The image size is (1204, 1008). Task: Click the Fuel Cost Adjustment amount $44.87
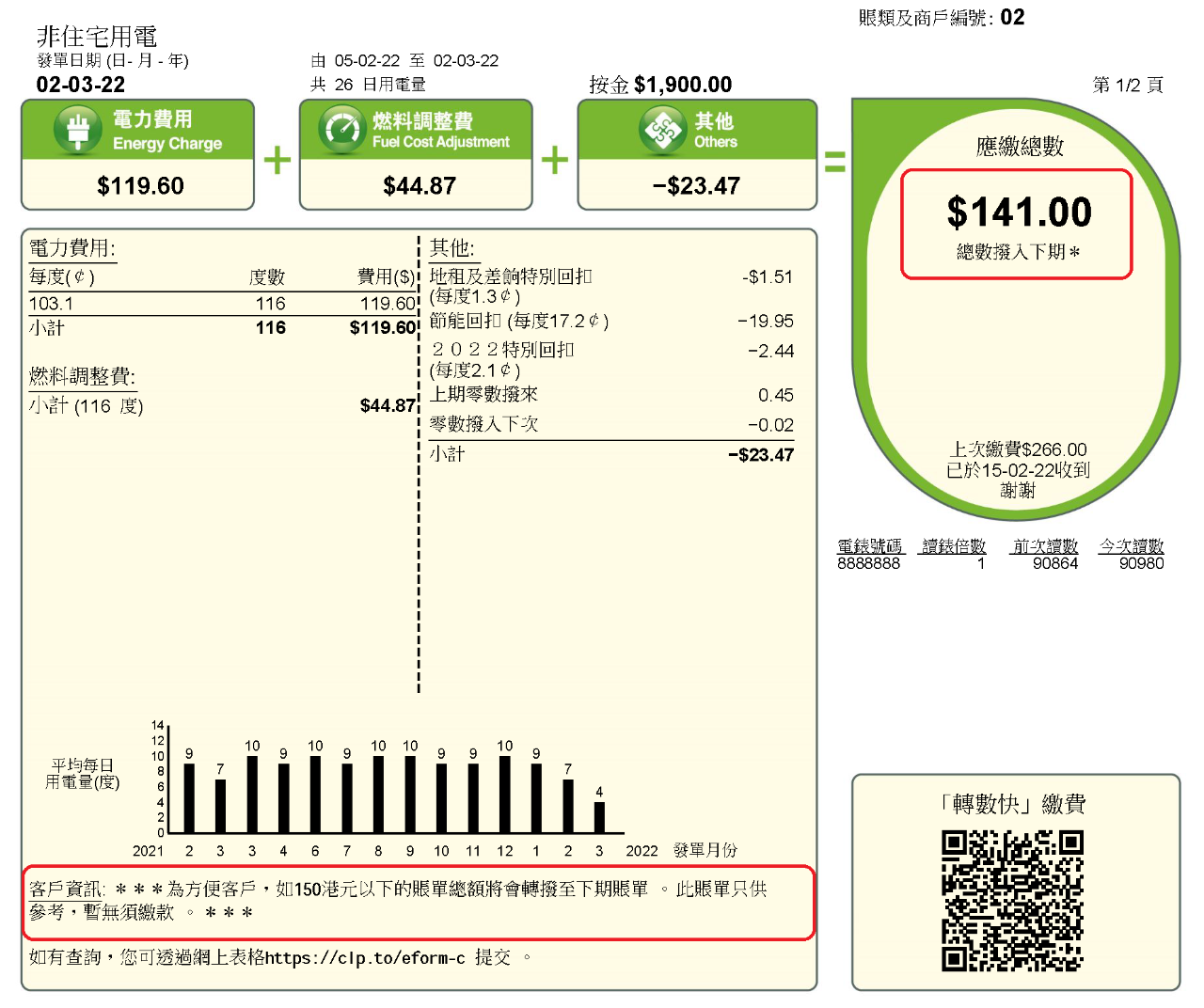pyautogui.click(x=420, y=186)
